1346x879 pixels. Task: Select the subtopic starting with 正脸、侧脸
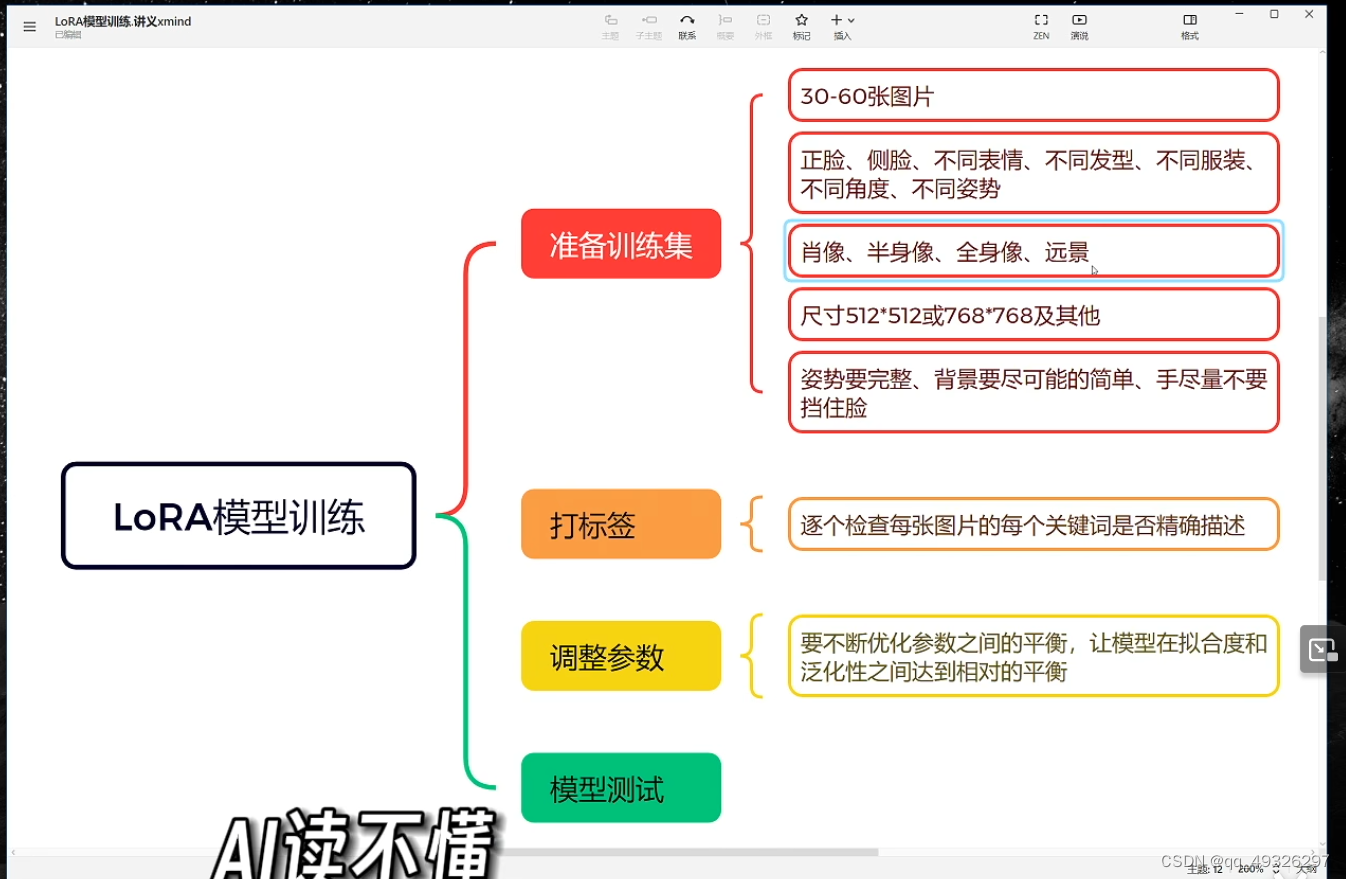[x=1033, y=173]
